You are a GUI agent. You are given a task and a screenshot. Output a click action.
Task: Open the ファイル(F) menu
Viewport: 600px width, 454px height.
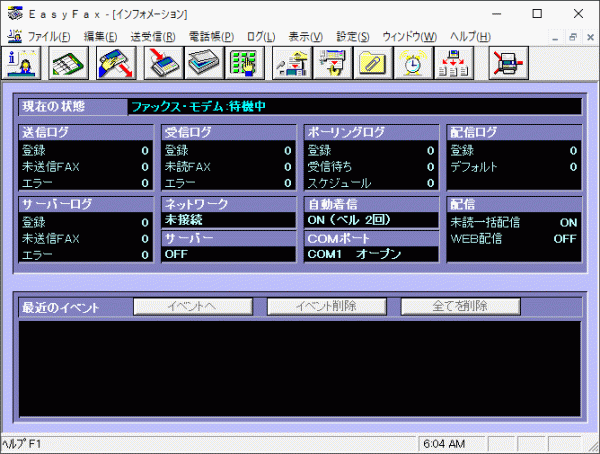pyautogui.click(x=49, y=37)
